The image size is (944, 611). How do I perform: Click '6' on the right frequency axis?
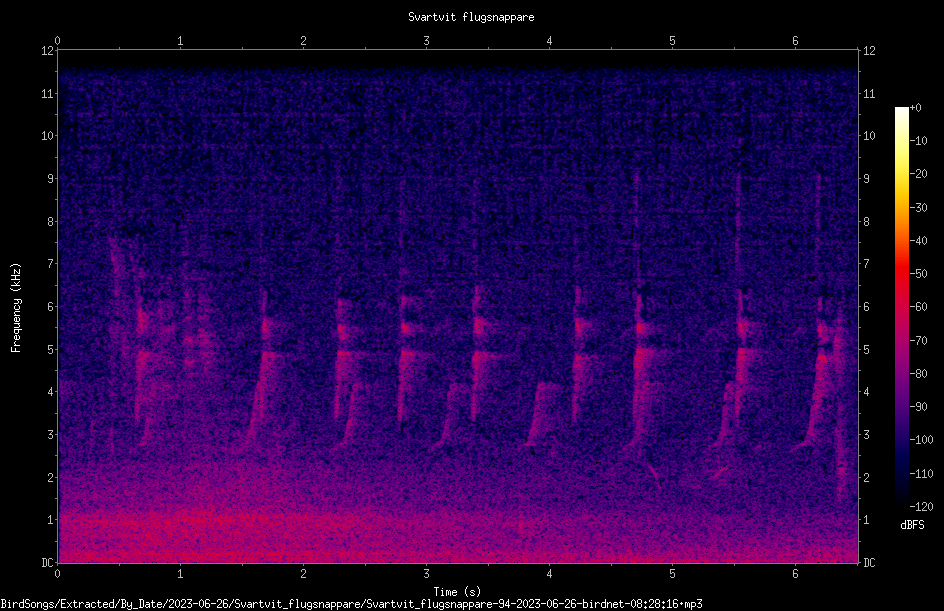click(x=866, y=306)
